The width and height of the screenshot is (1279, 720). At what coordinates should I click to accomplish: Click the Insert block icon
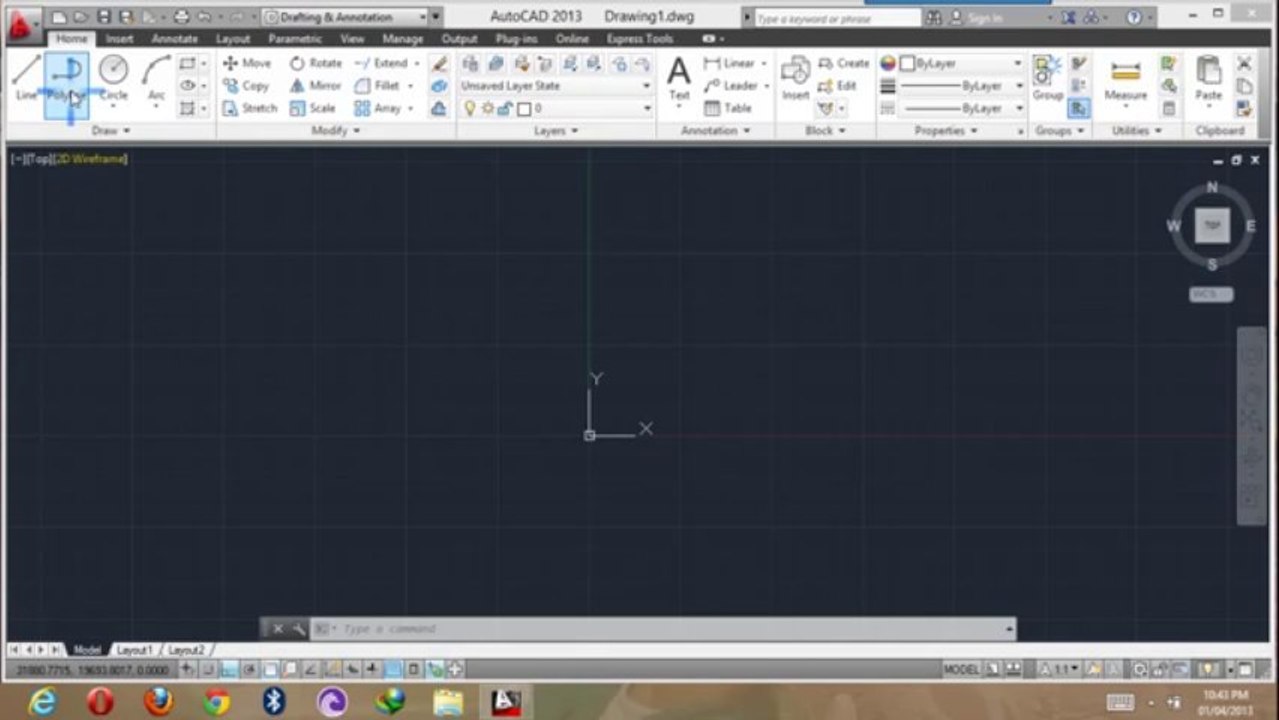pyautogui.click(x=796, y=79)
